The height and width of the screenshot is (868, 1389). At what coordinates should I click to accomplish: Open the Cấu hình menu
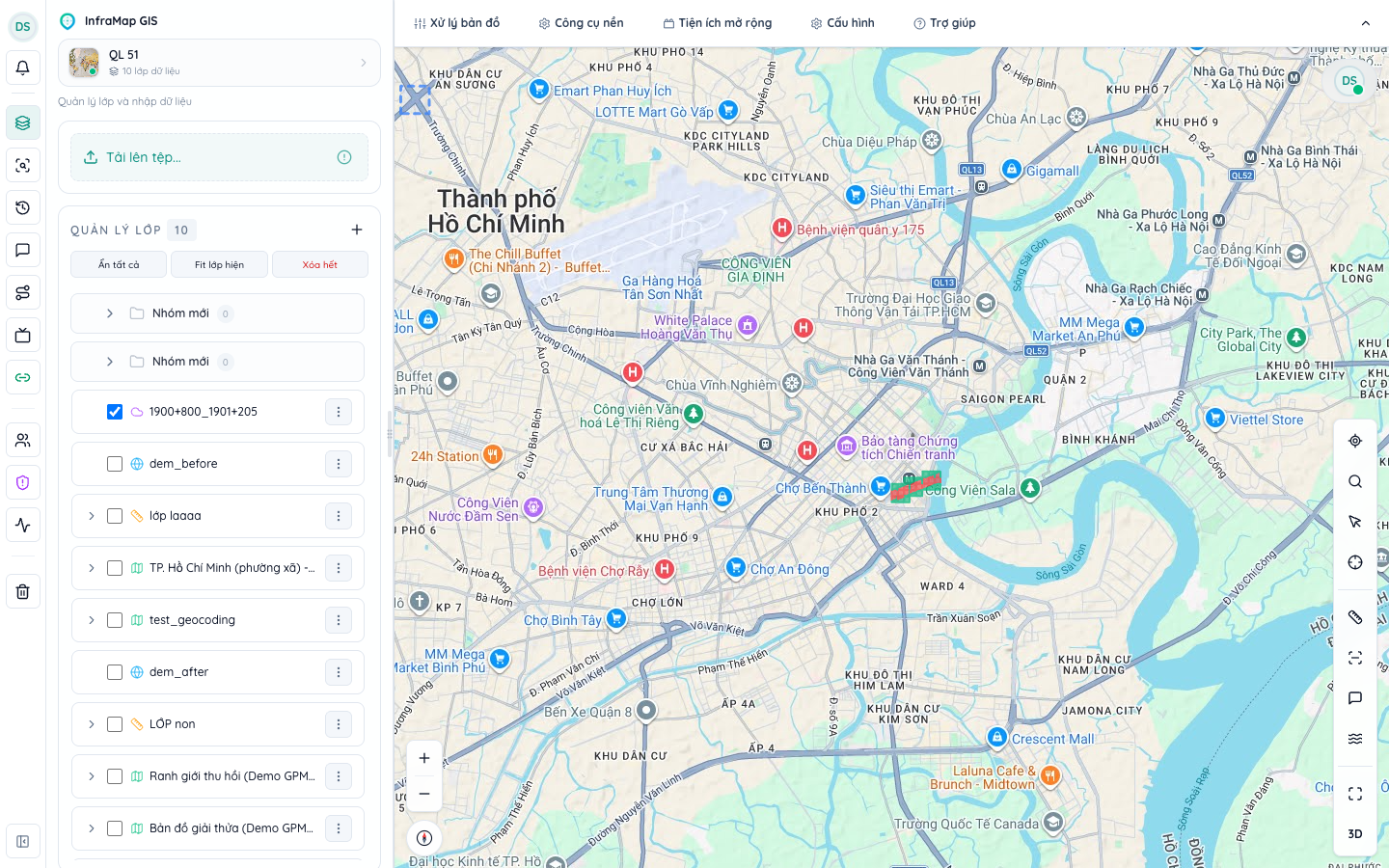(843, 23)
